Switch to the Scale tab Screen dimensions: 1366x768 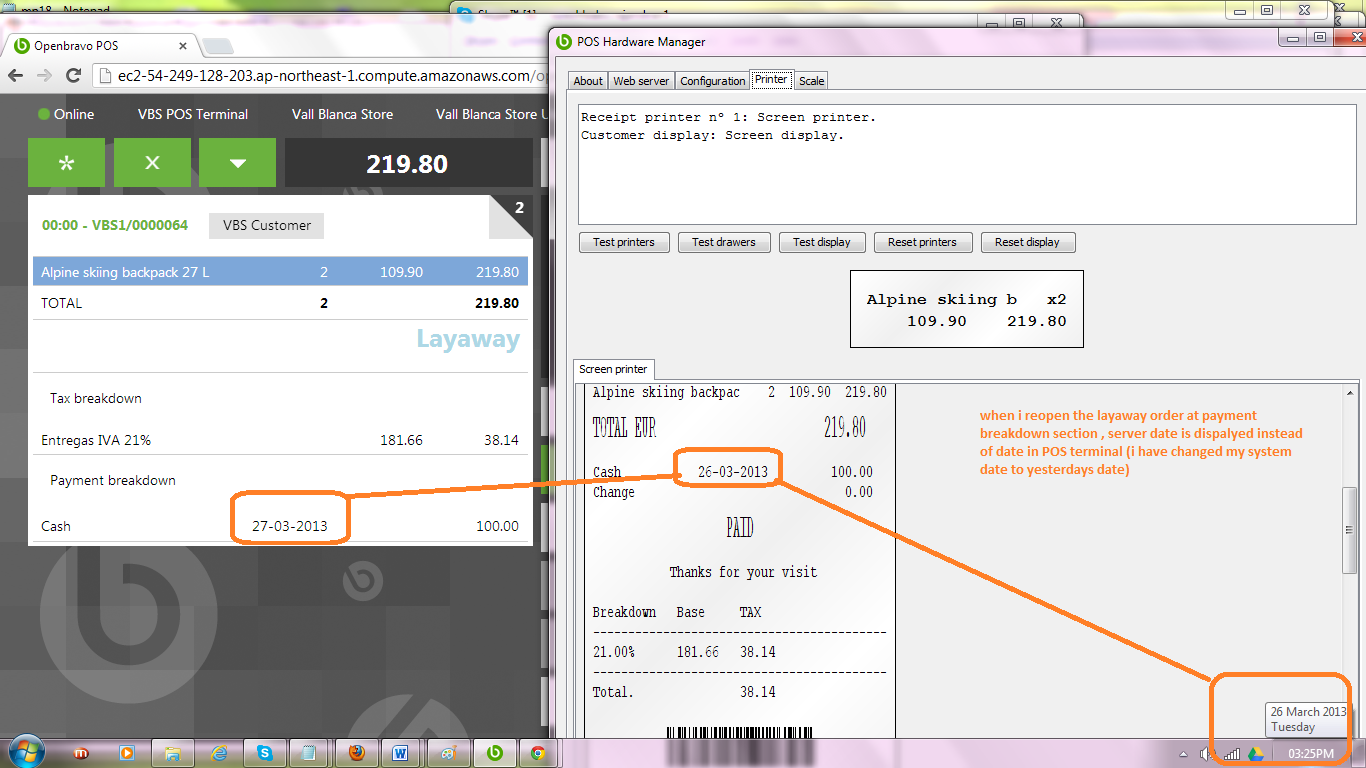coord(811,81)
